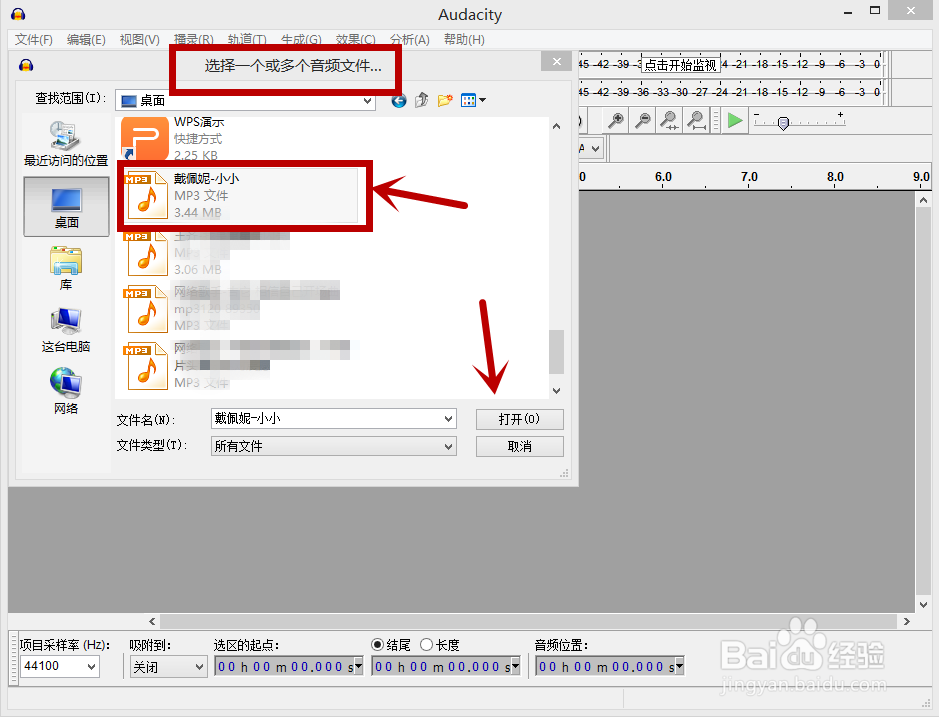Select the Length (长度) radio button
939x717 pixels.
pyautogui.click(x=426, y=645)
